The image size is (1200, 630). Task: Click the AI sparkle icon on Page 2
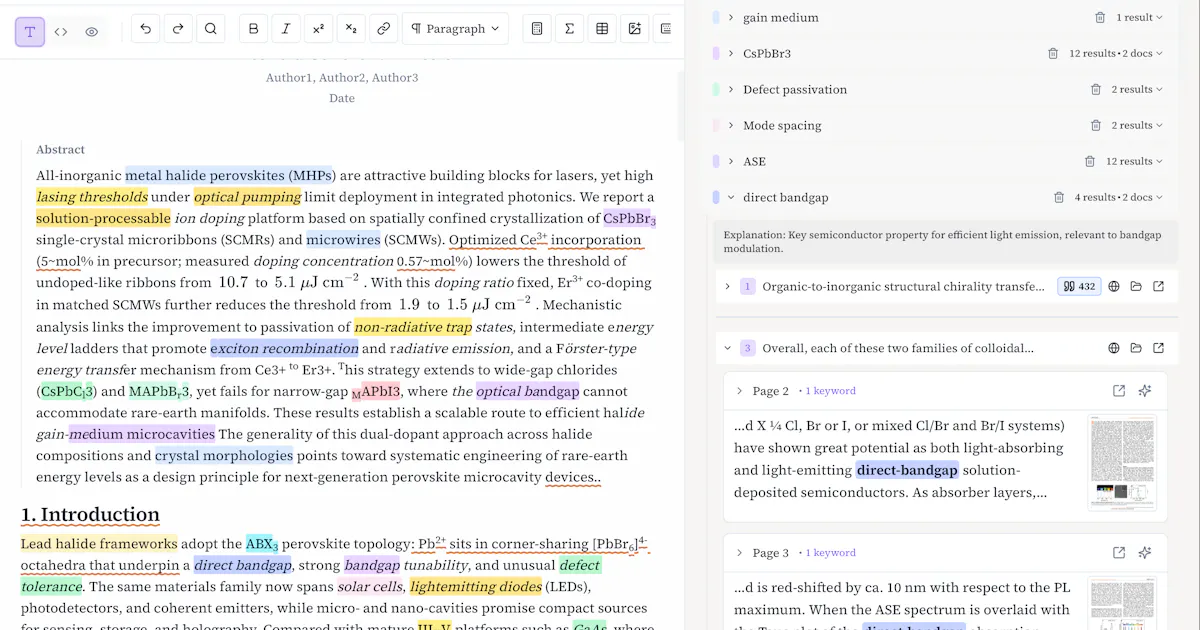1145,391
